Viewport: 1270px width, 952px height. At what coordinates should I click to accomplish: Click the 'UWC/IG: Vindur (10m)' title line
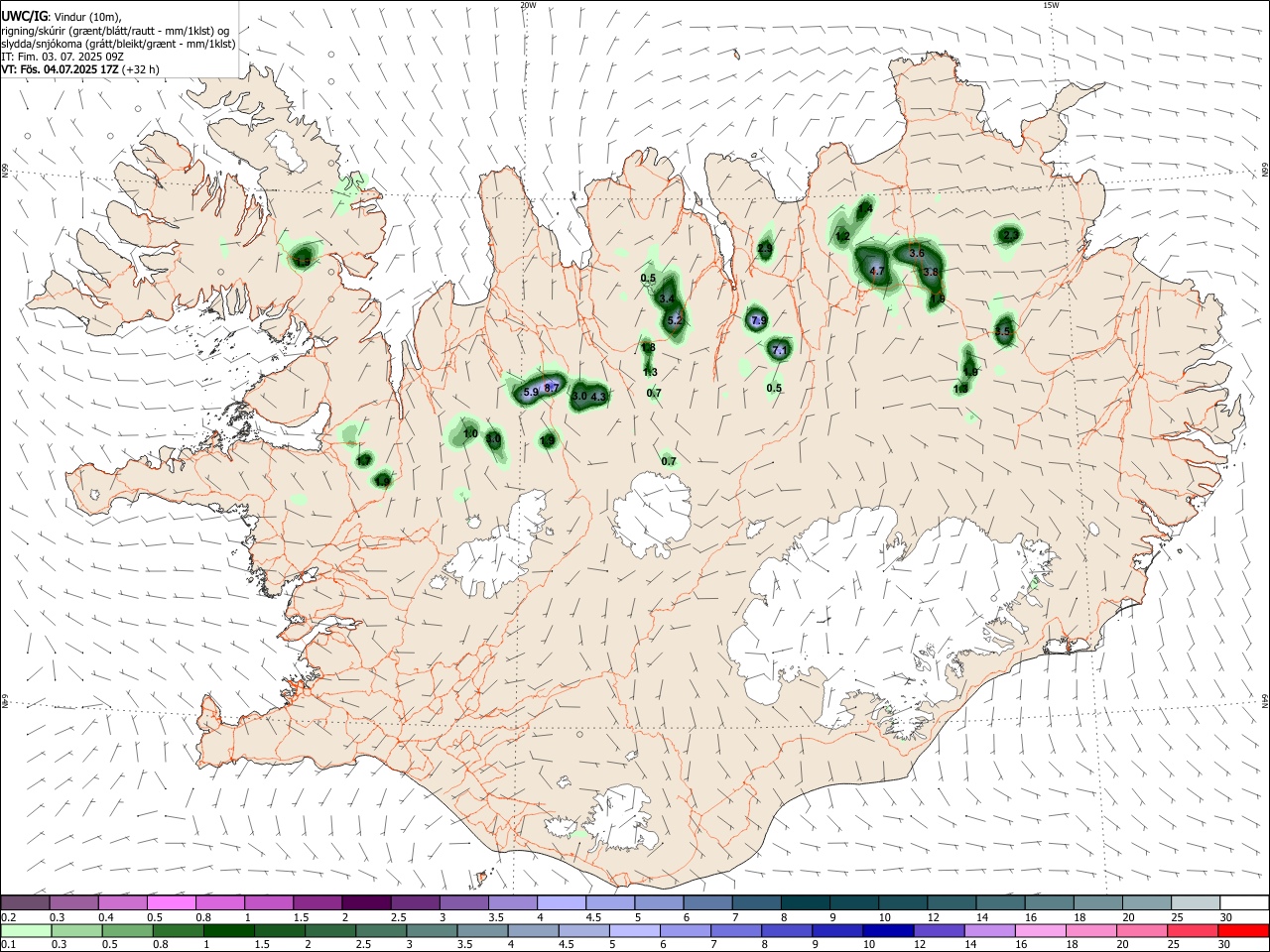(61, 17)
